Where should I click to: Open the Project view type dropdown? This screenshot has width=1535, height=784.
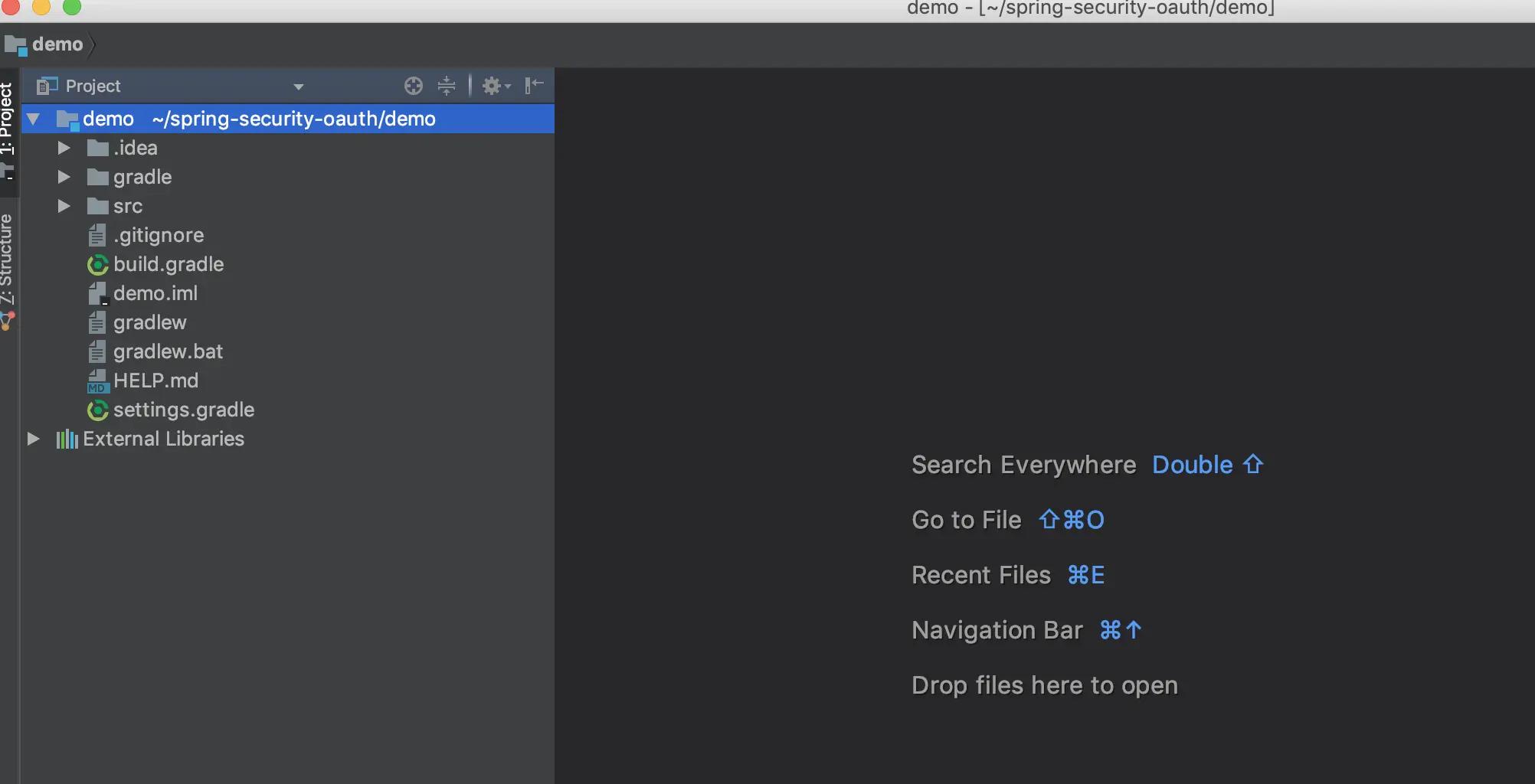pyautogui.click(x=299, y=87)
